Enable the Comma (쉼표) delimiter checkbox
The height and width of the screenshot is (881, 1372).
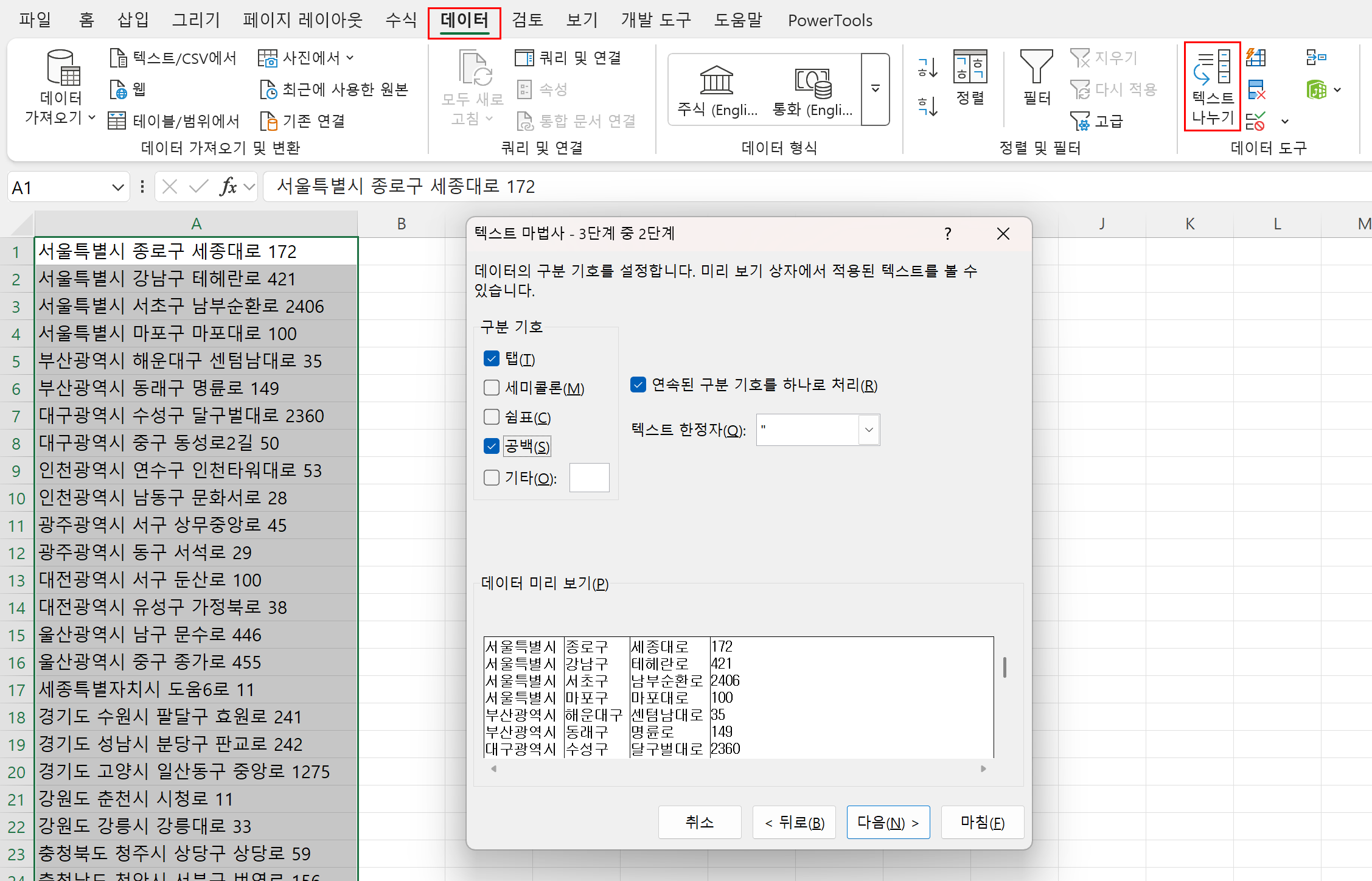[492, 417]
